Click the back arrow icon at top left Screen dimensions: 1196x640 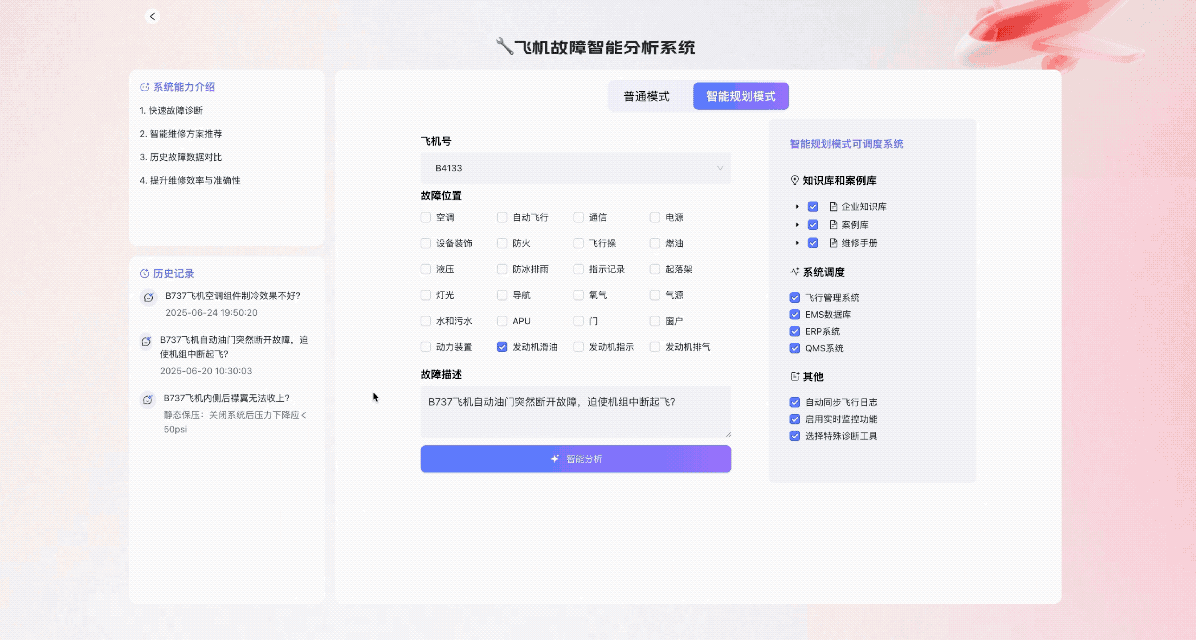[x=152, y=16]
